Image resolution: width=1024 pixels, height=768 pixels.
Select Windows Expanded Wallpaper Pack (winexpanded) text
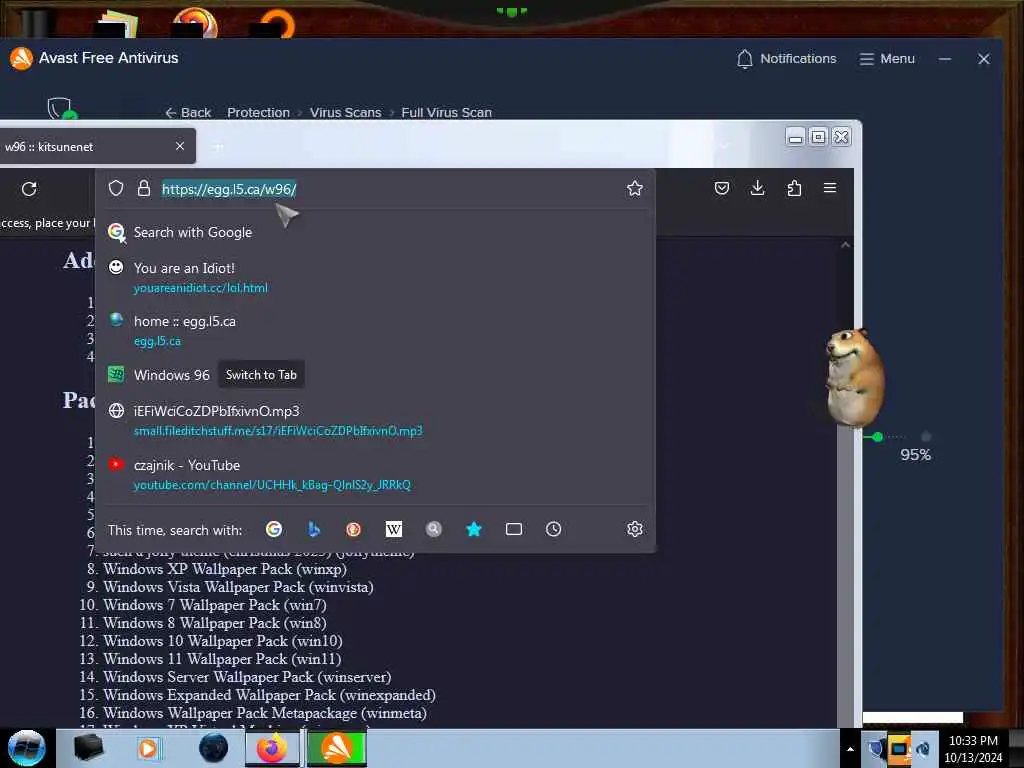click(270, 695)
